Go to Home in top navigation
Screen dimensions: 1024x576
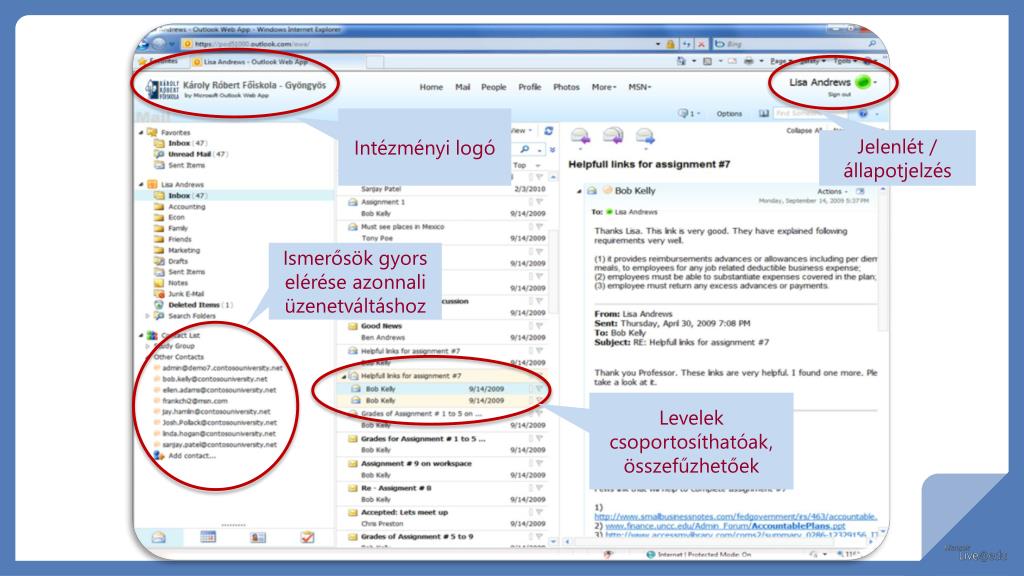pos(431,87)
